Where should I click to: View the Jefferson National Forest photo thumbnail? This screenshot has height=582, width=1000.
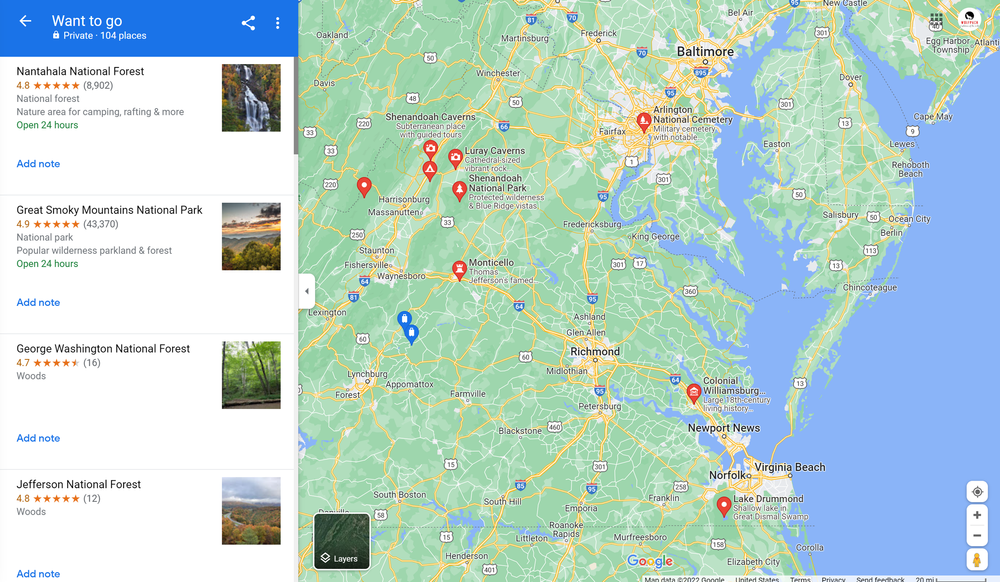pos(251,511)
